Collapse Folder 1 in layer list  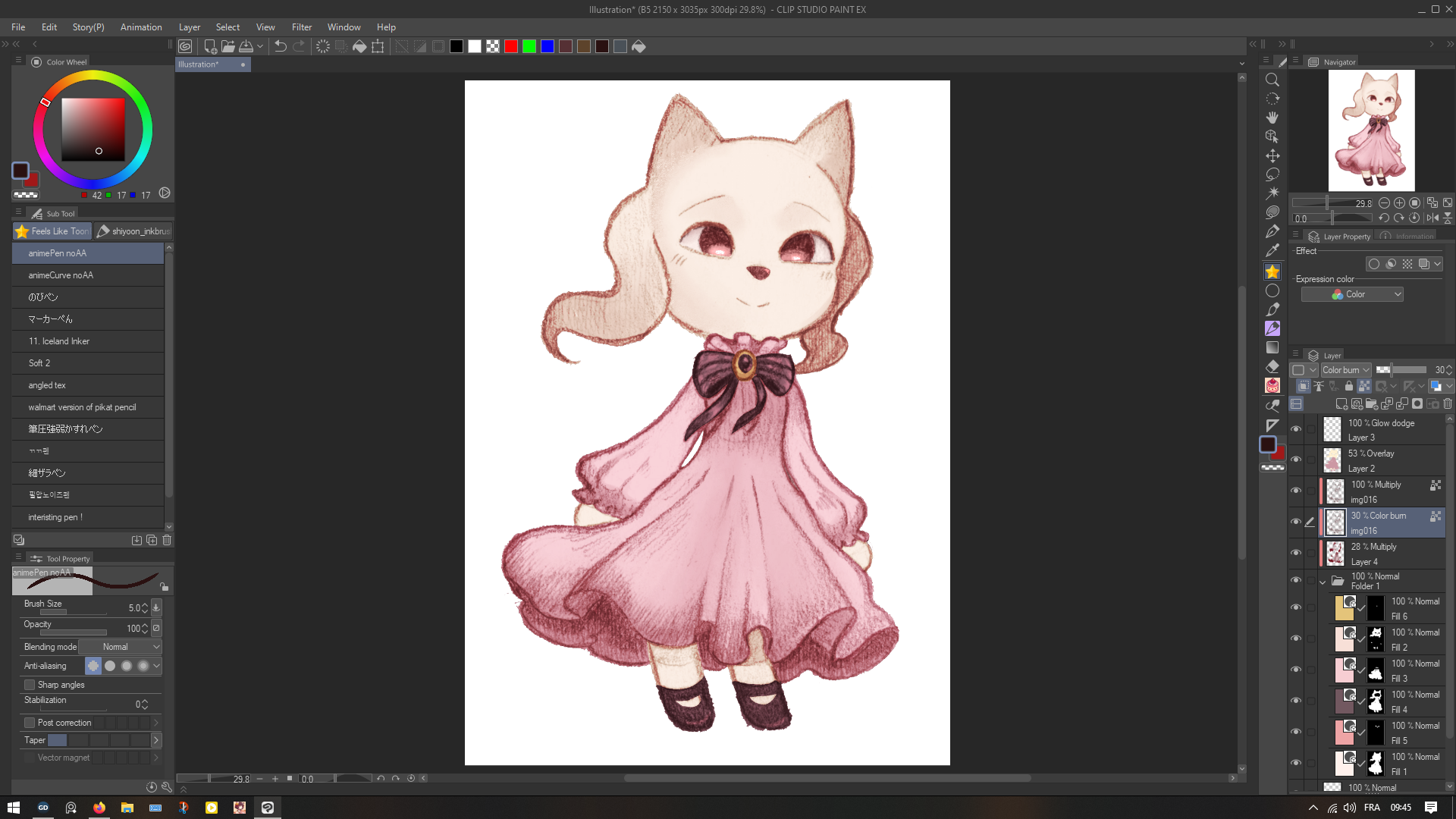tap(1323, 582)
